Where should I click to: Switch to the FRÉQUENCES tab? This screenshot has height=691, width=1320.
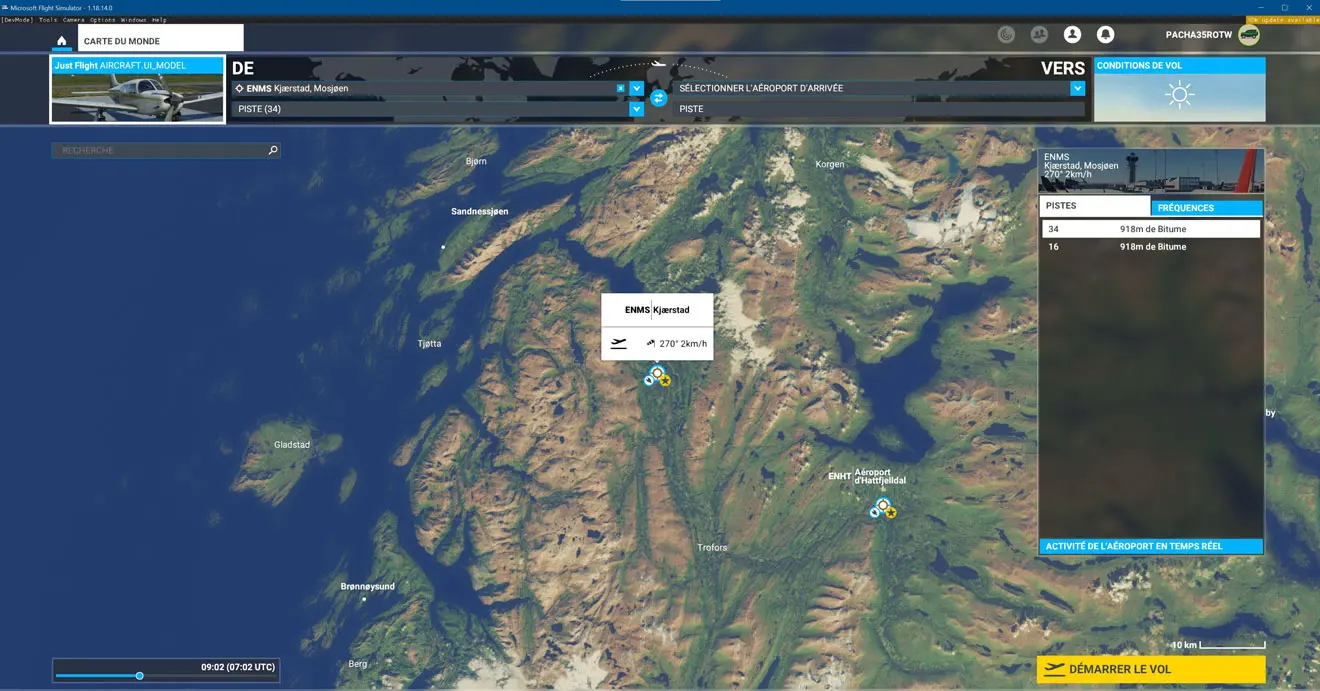click(1207, 208)
